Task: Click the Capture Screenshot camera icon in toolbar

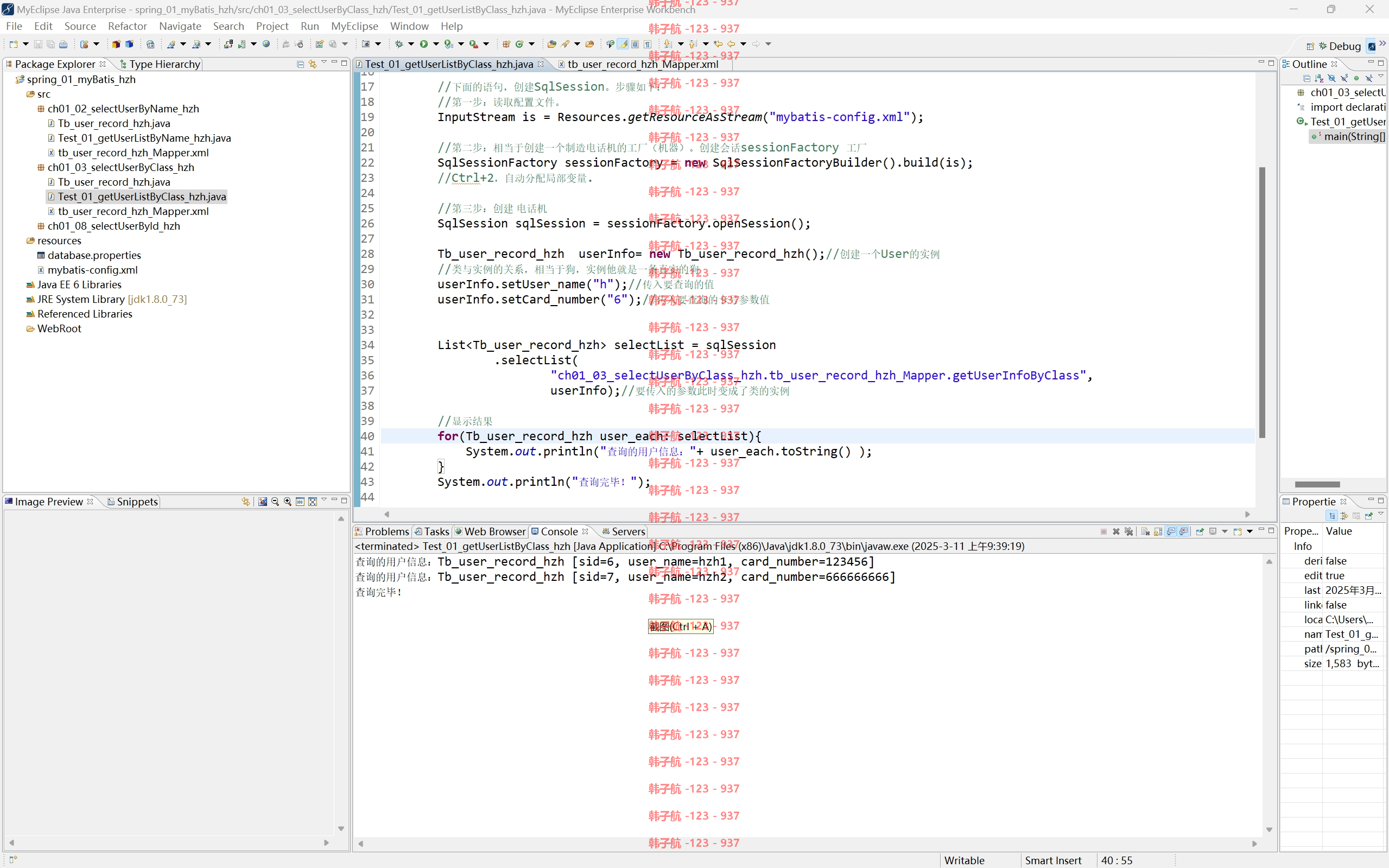Action: tap(366, 44)
